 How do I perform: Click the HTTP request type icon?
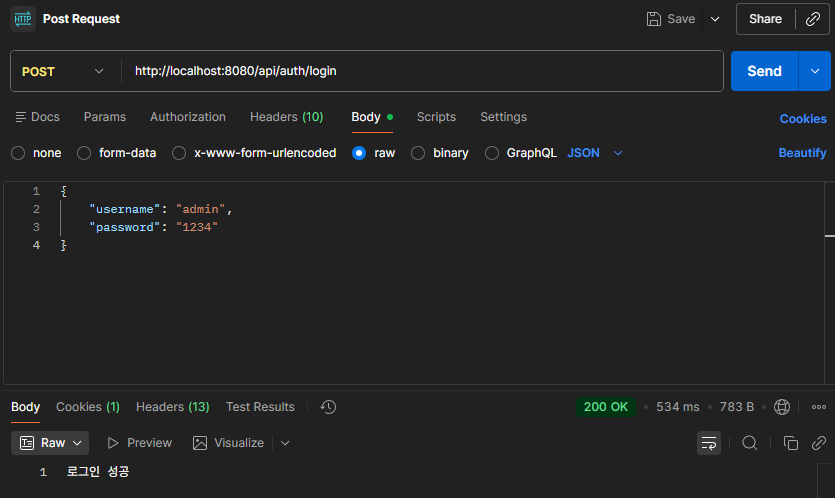(x=23, y=19)
